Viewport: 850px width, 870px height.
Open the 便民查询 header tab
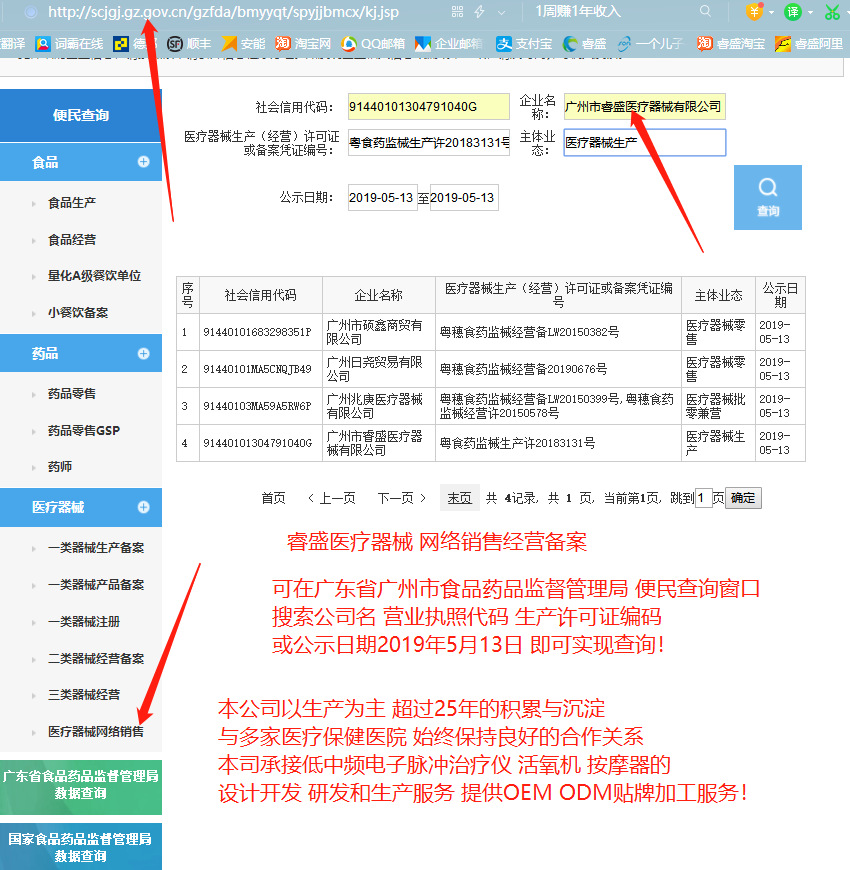point(81,115)
